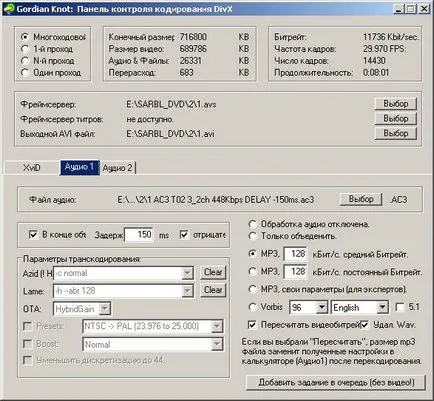This screenshot has height=401, width=434.
Task: Click the не доступно subtitle frameserver text
Action: point(150,119)
